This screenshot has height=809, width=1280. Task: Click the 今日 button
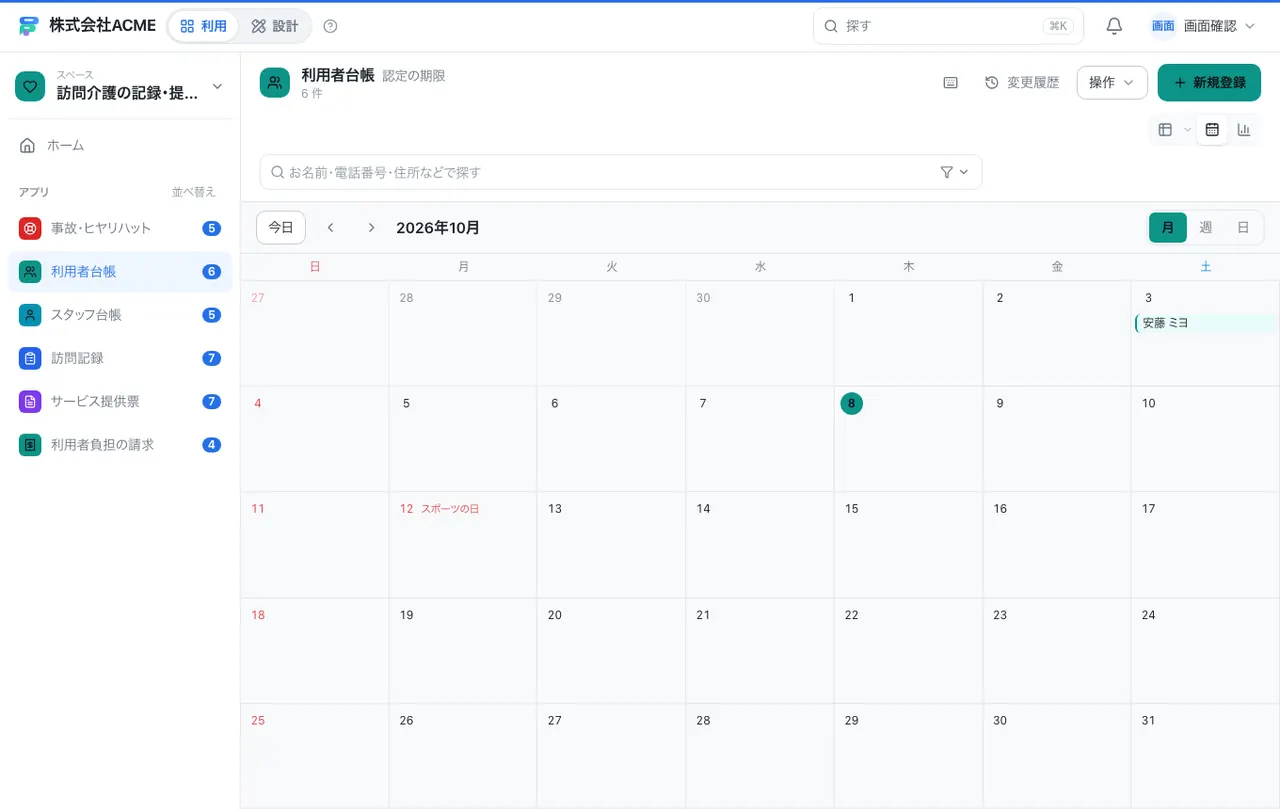click(x=281, y=227)
